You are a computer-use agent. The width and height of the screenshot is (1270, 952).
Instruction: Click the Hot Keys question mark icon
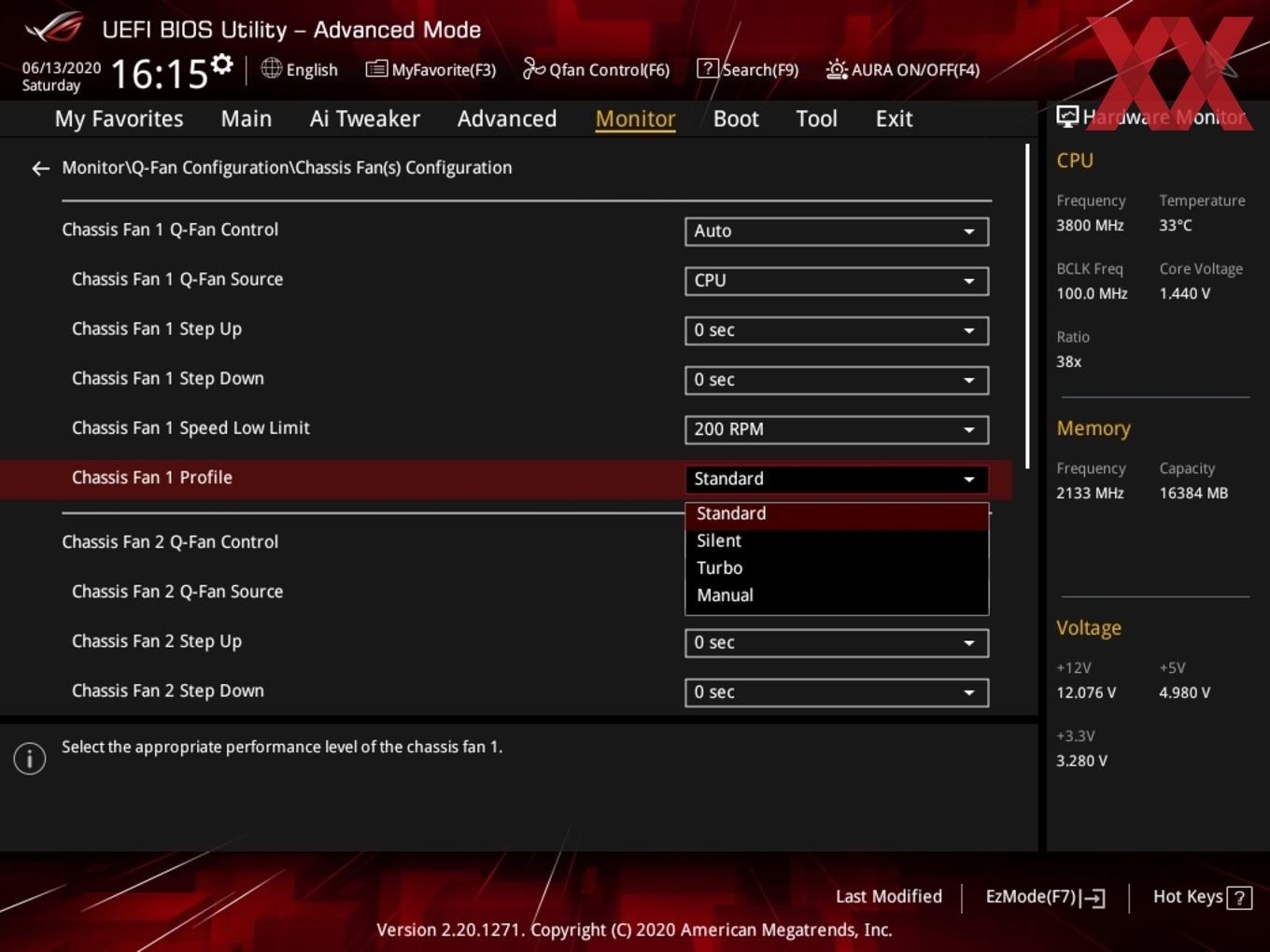coord(1239,898)
